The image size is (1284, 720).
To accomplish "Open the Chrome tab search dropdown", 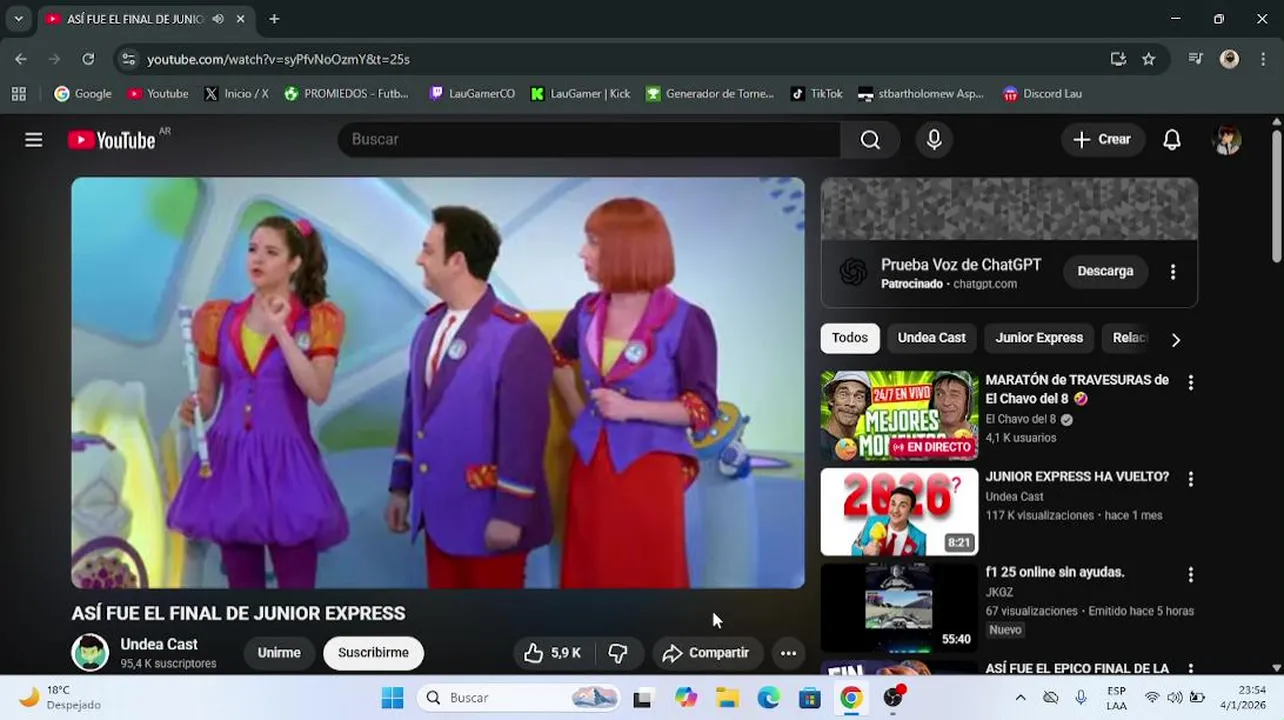I will click(x=18, y=19).
